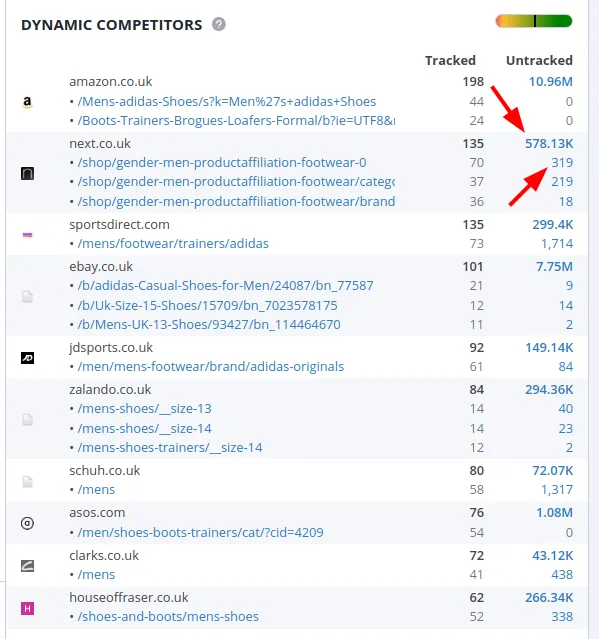599x639 pixels.
Task: Open adidas-Casual-Shoes-for-Men eBay link
Action: point(225,286)
